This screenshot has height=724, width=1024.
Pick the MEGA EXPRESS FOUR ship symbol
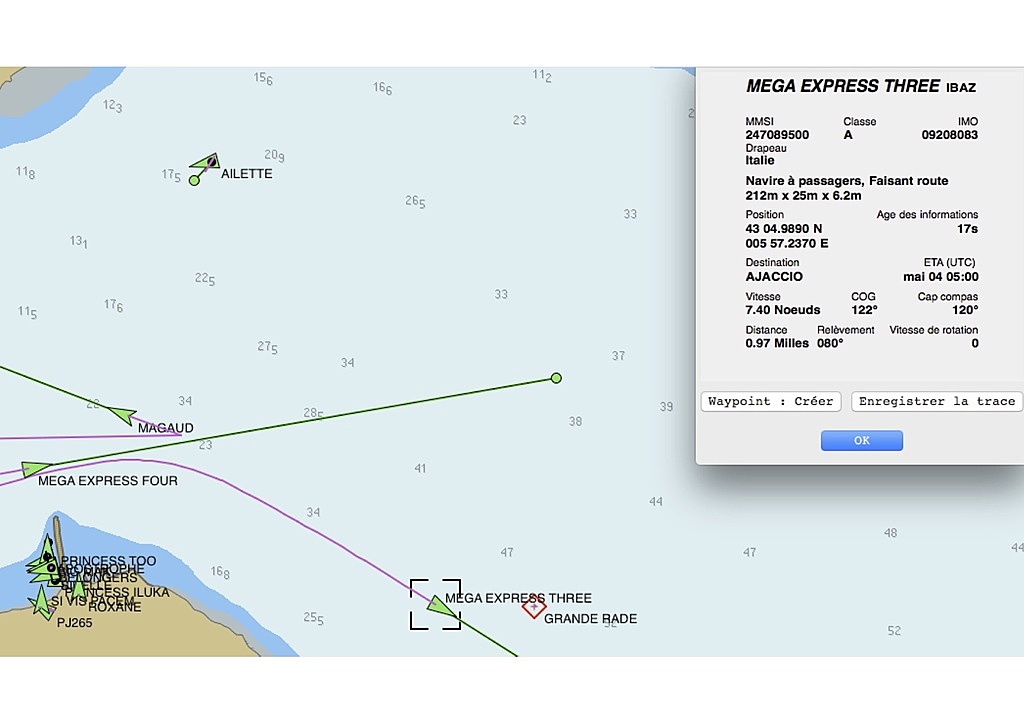[x=35, y=469]
